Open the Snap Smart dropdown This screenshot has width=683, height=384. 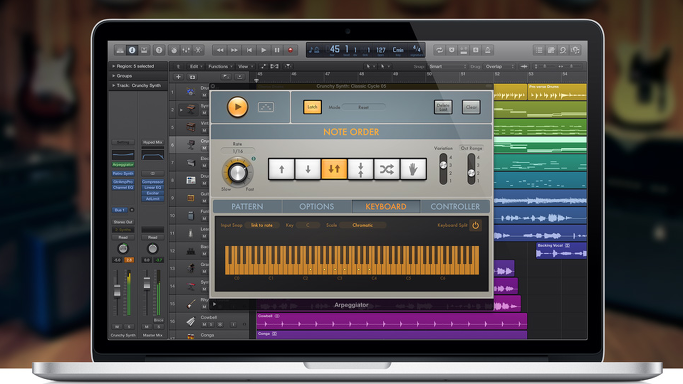pos(448,67)
